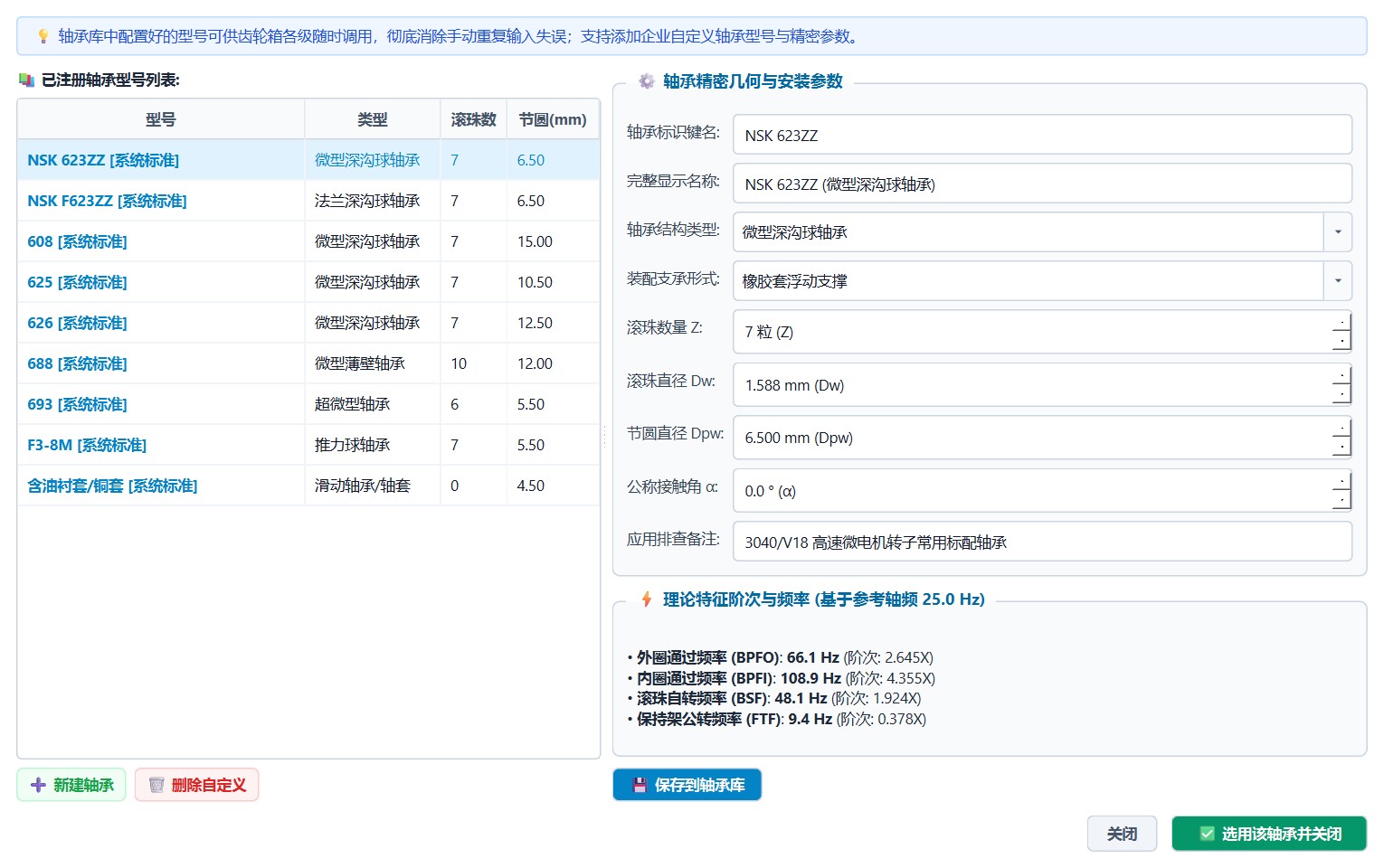
Task: Sort by the 滚珠数 column header
Action: point(473,119)
